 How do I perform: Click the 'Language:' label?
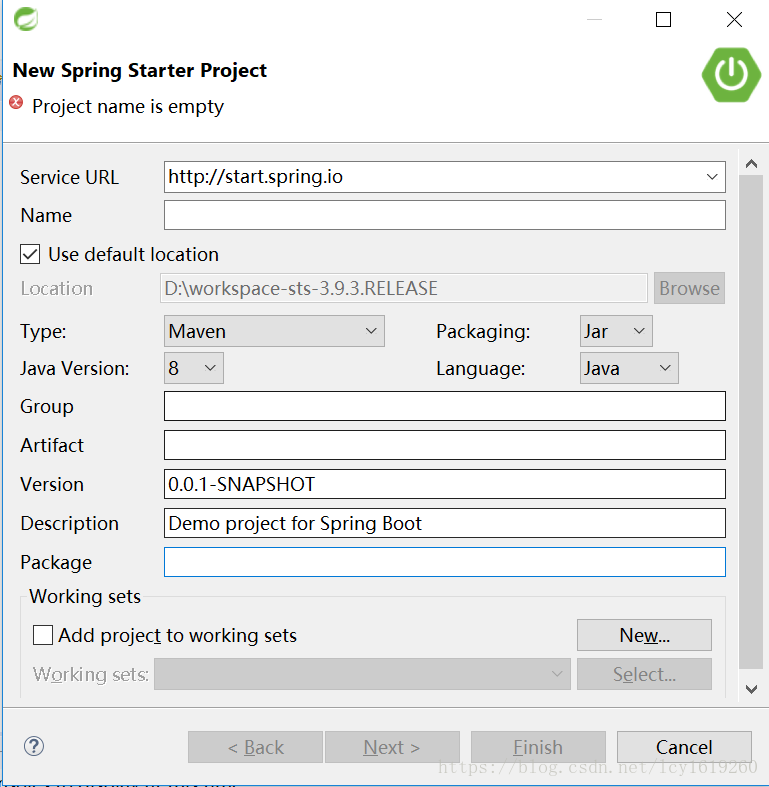pyautogui.click(x=480, y=368)
